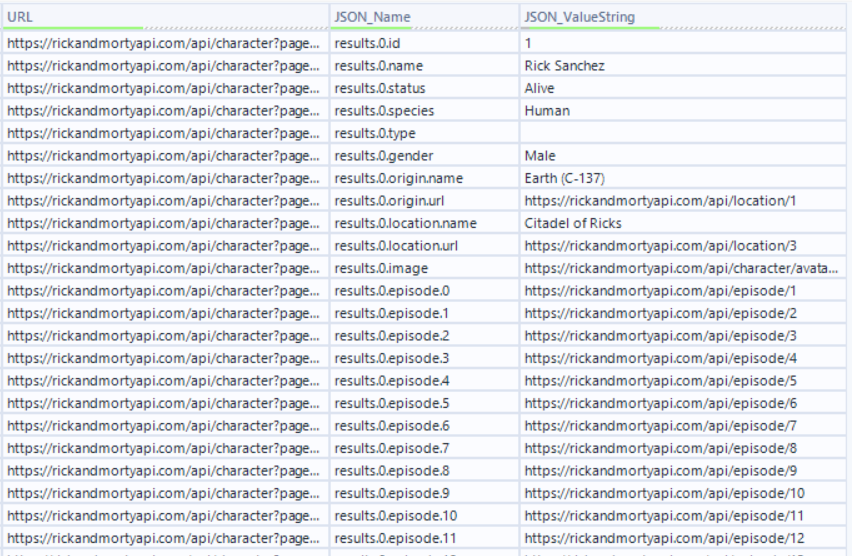Screen dimensions: 852x556
Task: Select the api/episode/2 value cell
Action: coord(683,314)
